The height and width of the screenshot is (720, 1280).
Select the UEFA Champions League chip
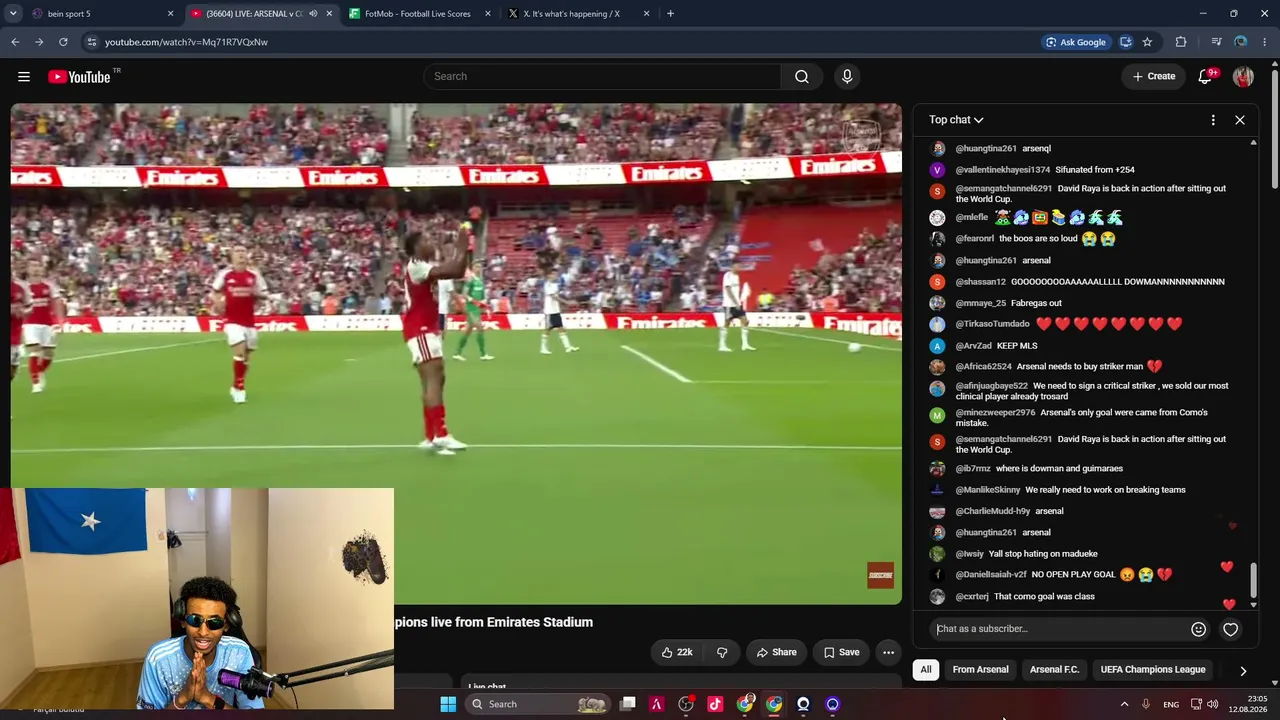point(1153,670)
